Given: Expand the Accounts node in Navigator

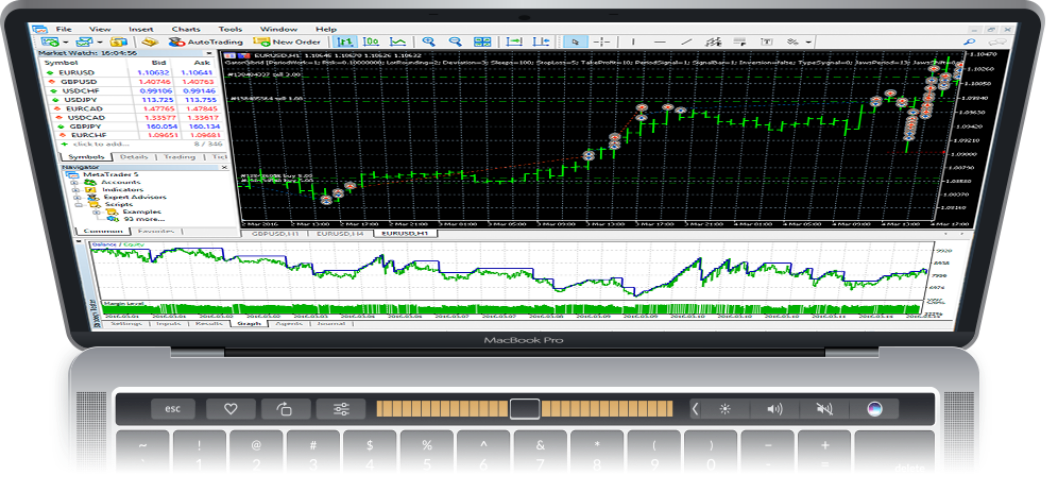Looking at the screenshot, I should coord(75,183).
